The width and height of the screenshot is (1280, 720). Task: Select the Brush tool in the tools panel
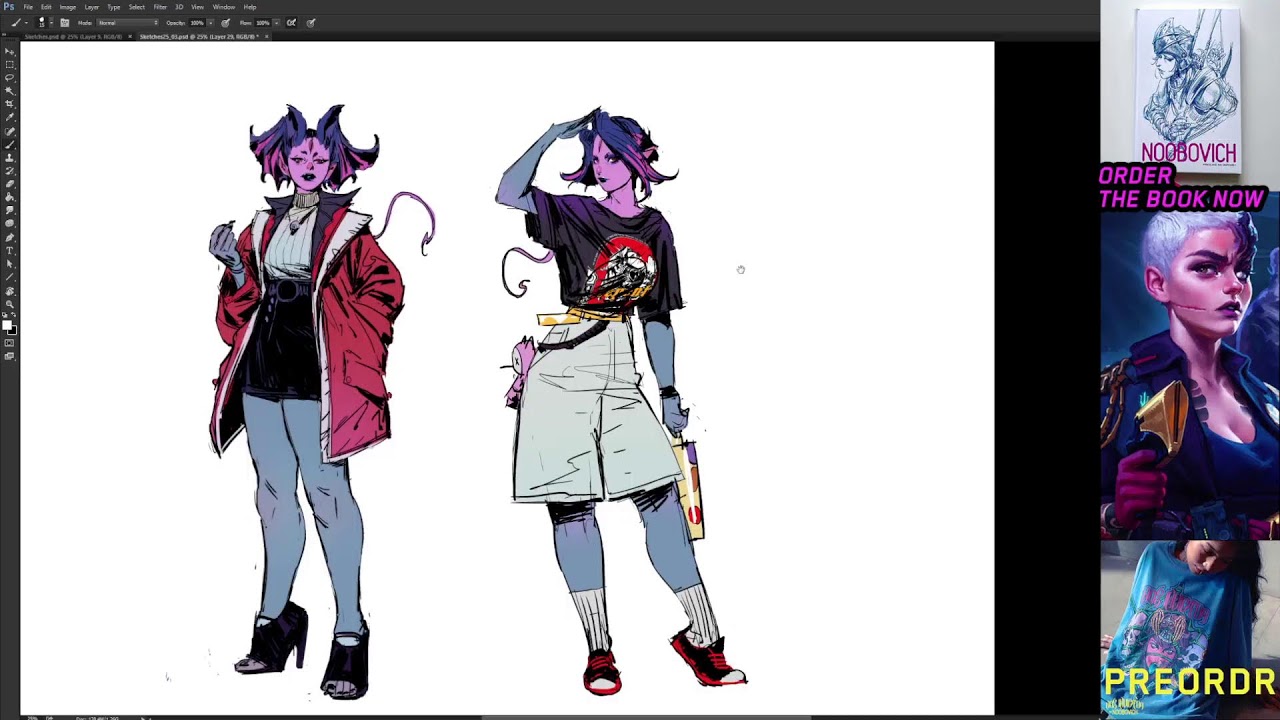pyautogui.click(x=10, y=144)
